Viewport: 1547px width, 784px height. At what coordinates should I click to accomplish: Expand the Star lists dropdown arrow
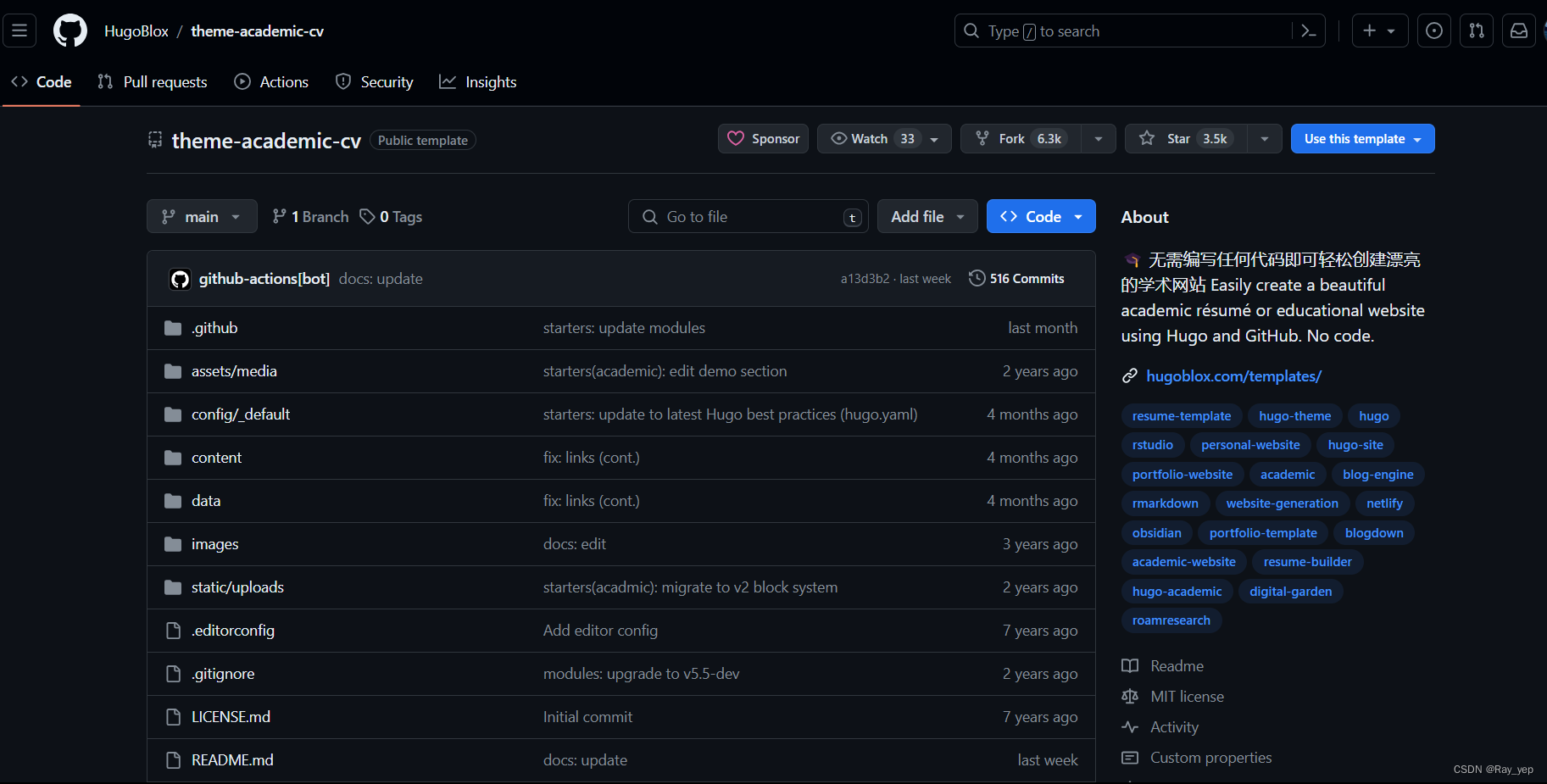pyautogui.click(x=1265, y=139)
